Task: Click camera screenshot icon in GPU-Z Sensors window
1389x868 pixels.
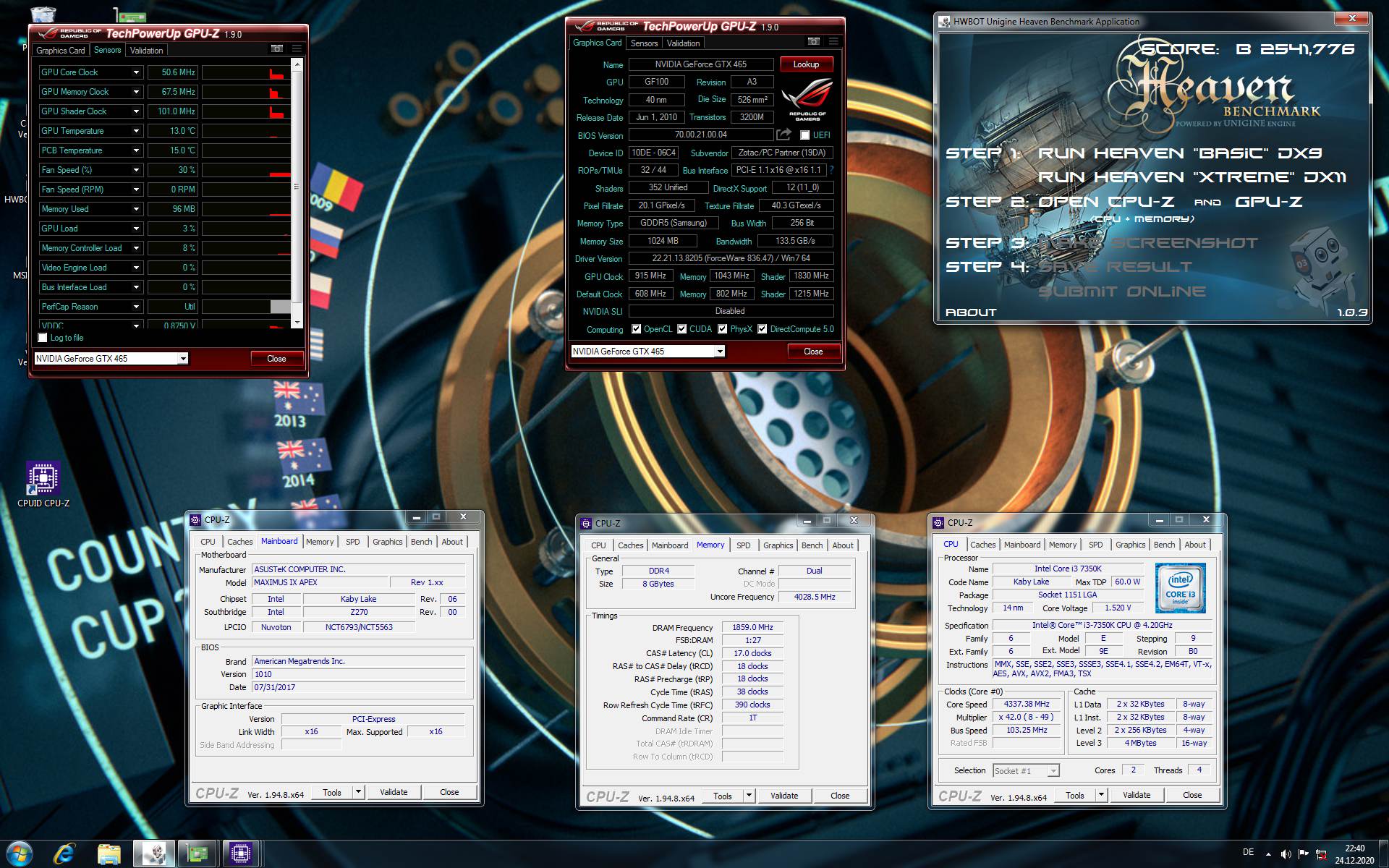Action: (277, 49)
